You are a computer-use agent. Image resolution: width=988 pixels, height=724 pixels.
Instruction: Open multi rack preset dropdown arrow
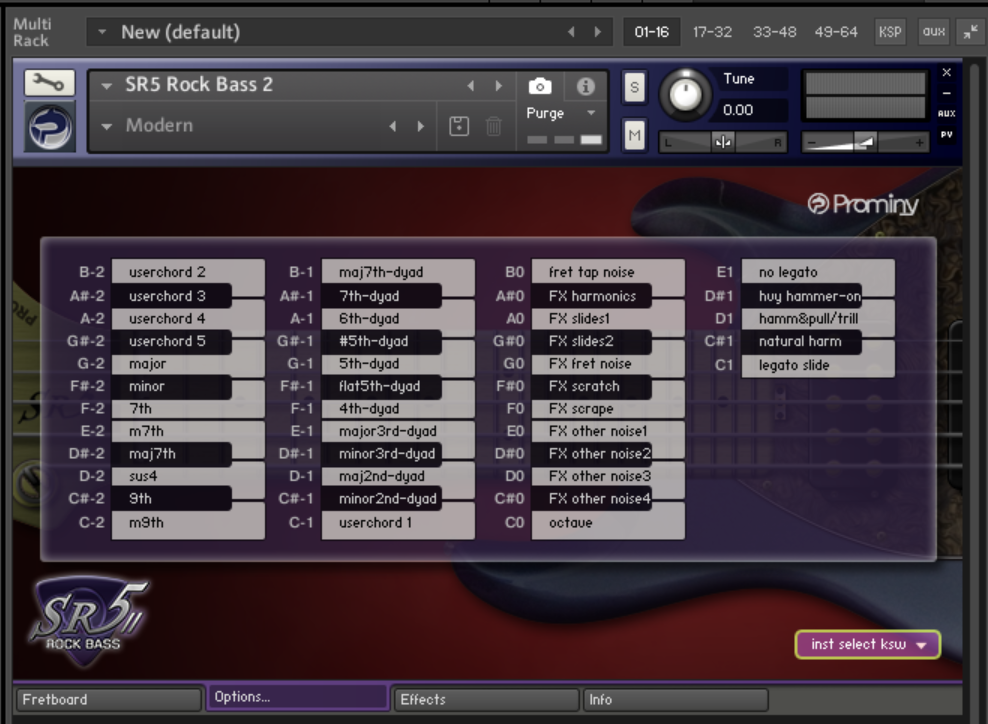coord(101,32)
